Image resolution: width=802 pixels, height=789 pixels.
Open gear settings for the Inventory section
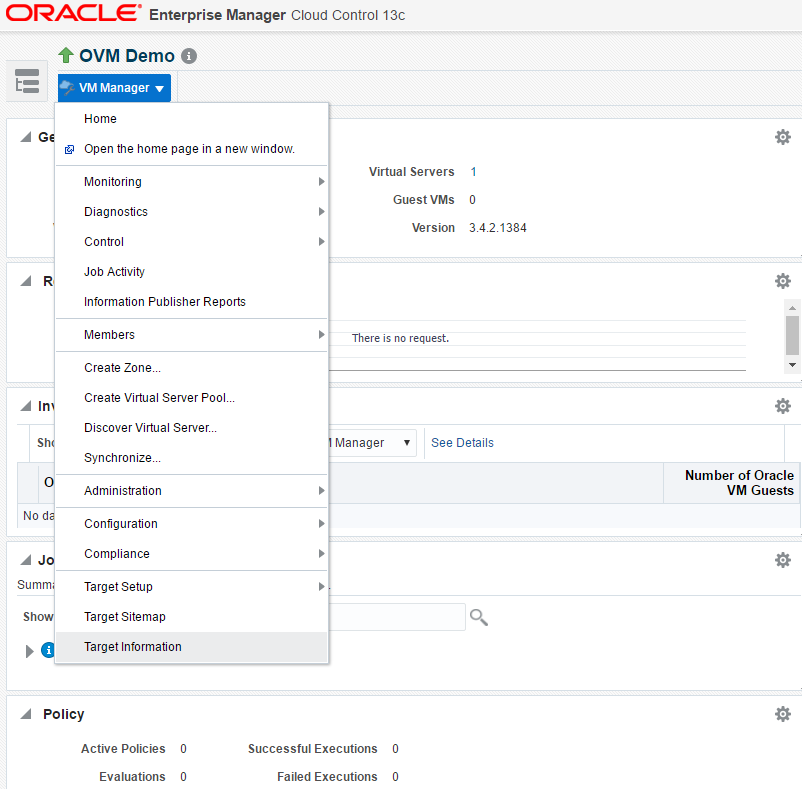tap(783, 406)
